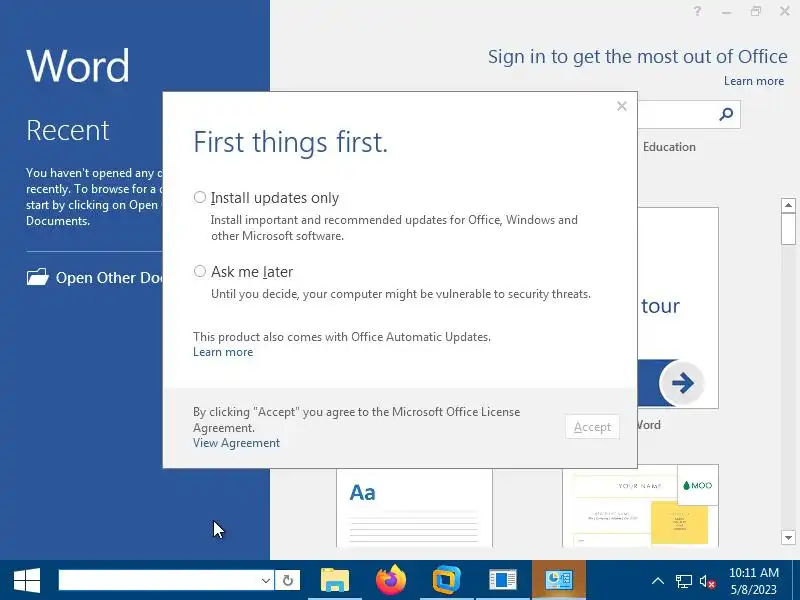Image resolution: width=800 pixels, height=600 pixels.
Task: Click the scroll up arrow of the template list
Action: point(788,205)
